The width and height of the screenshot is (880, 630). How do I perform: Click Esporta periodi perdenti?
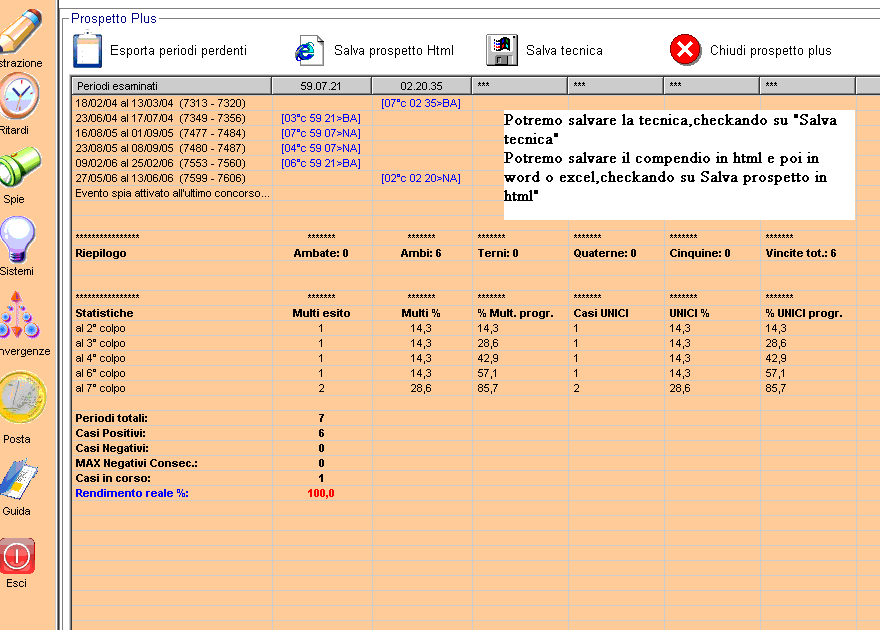point(178,50)
